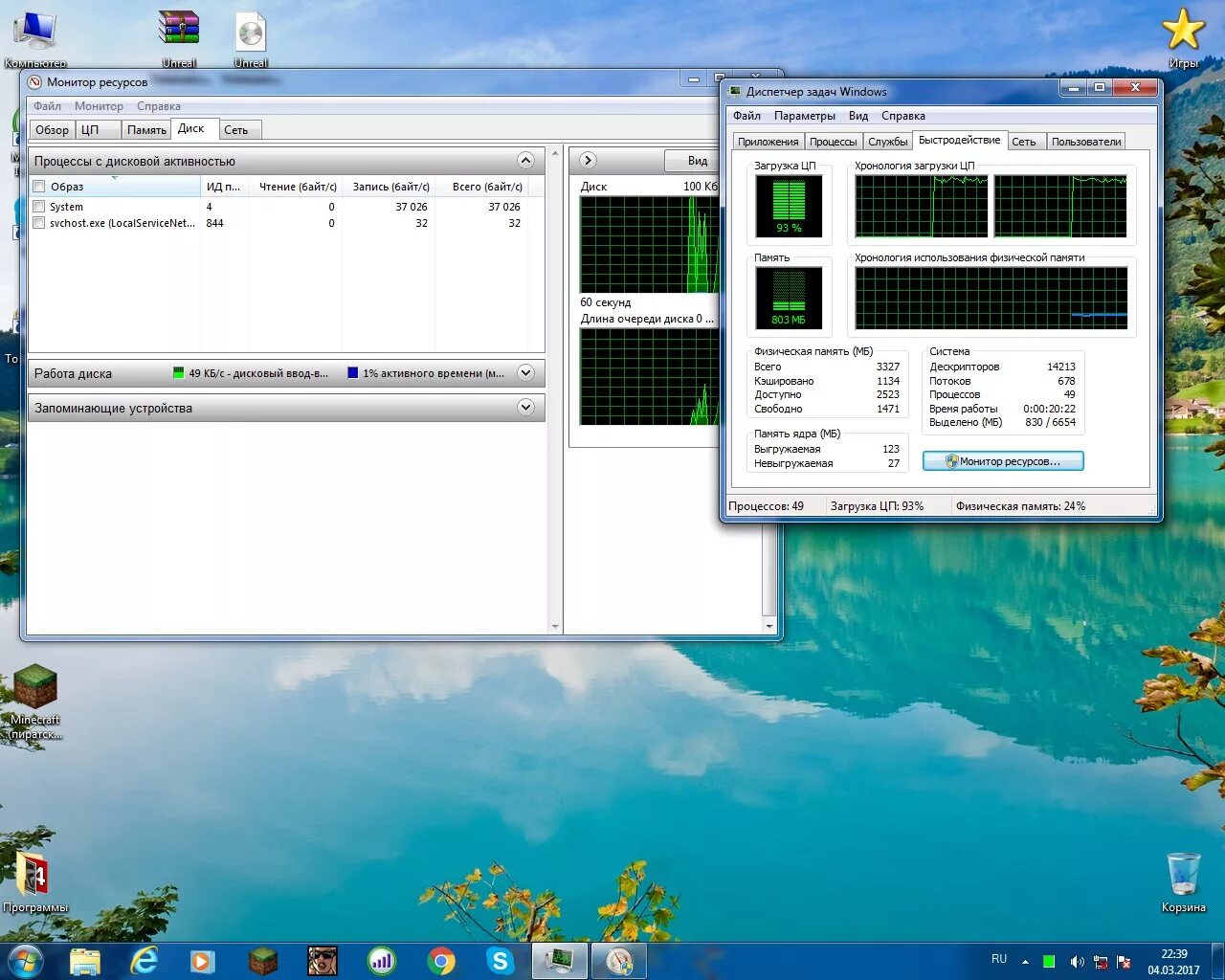The height and width of the screenshot is (980, 1225).
Task: Sort by Чтение (байт/с) column header
Action: pos(296,187)
